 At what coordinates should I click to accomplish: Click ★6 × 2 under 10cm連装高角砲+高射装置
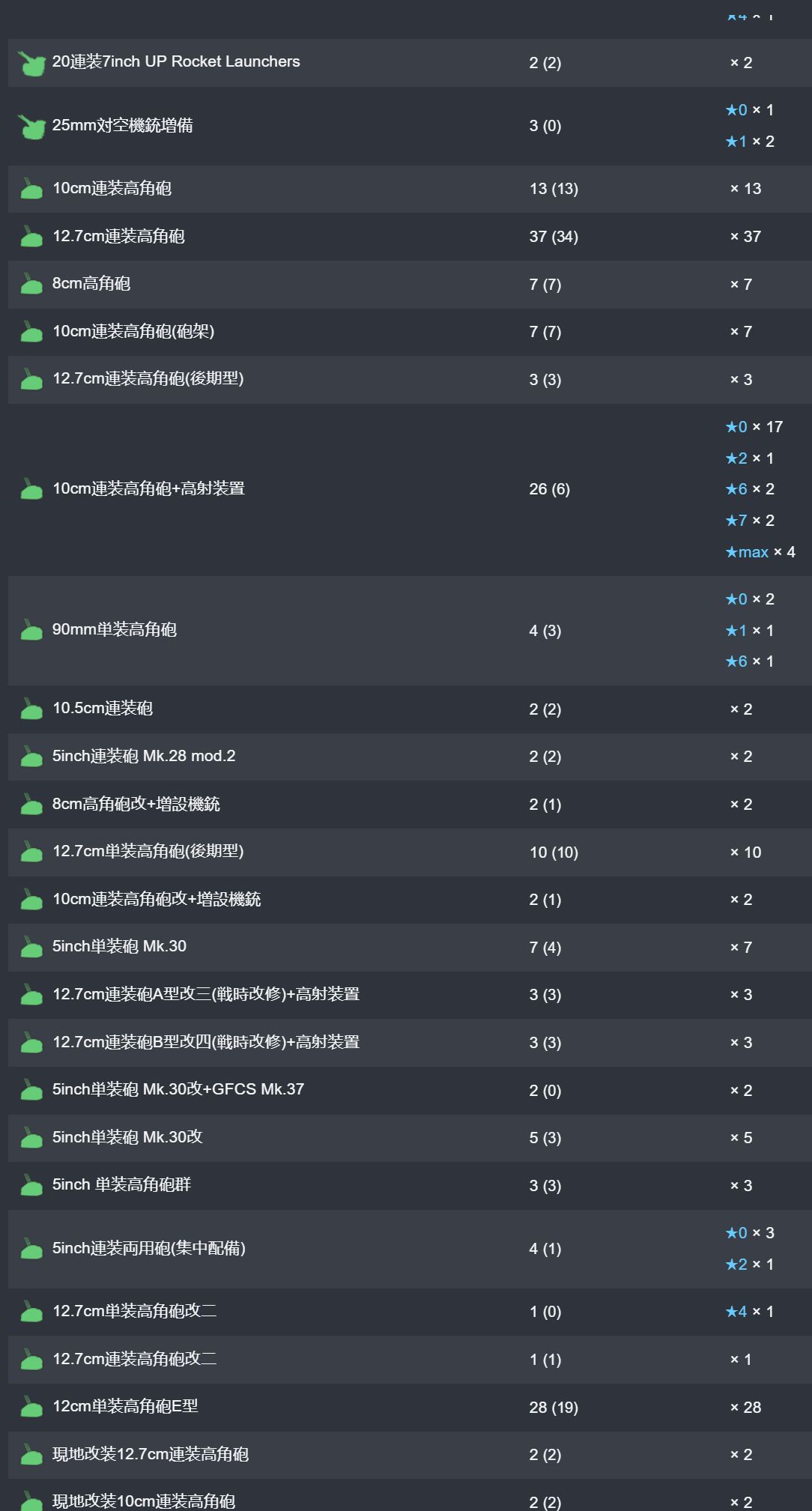click(x=750, y=489)
